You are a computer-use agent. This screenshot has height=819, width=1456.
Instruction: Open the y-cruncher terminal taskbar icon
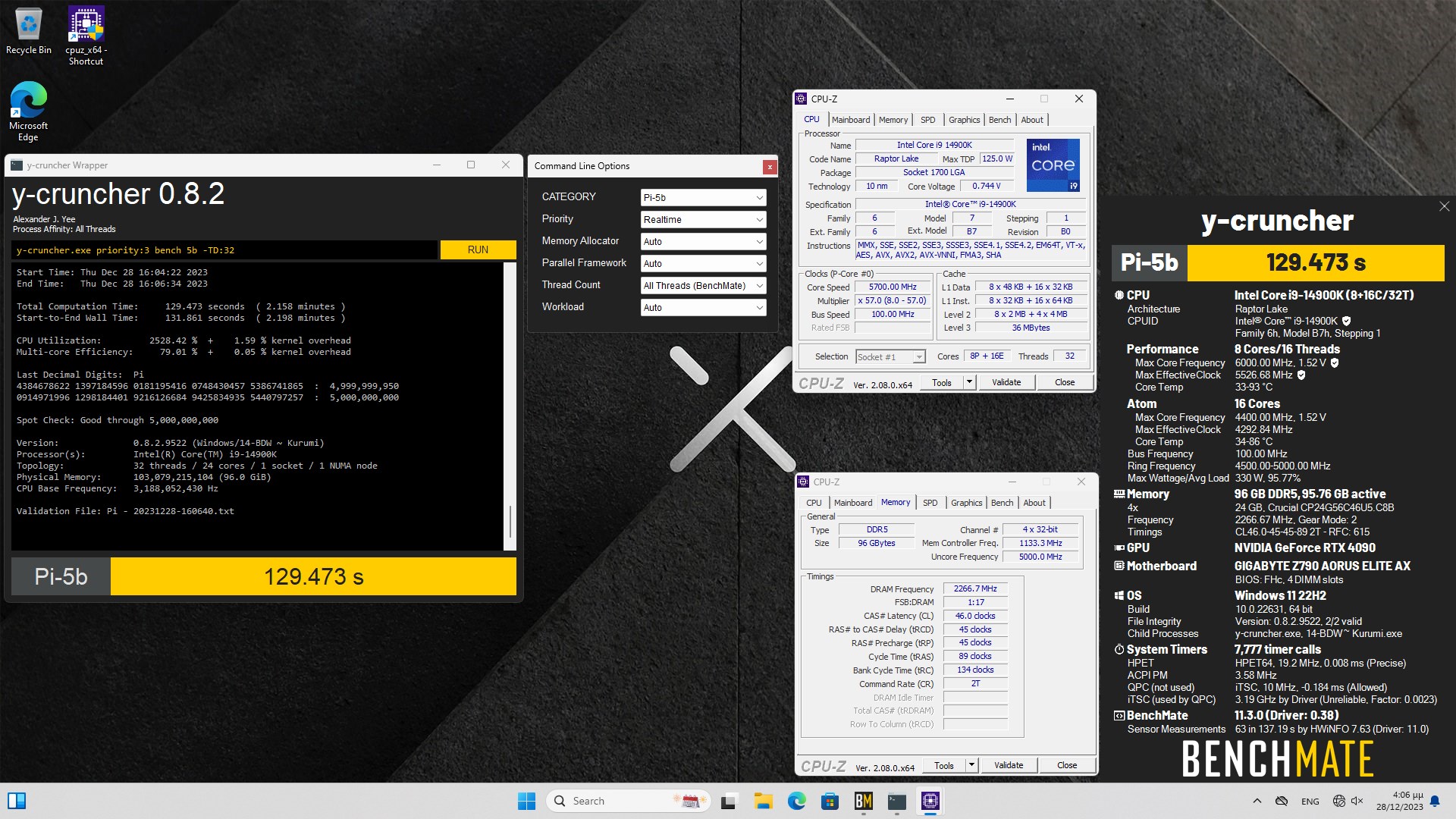coord(896,801)
